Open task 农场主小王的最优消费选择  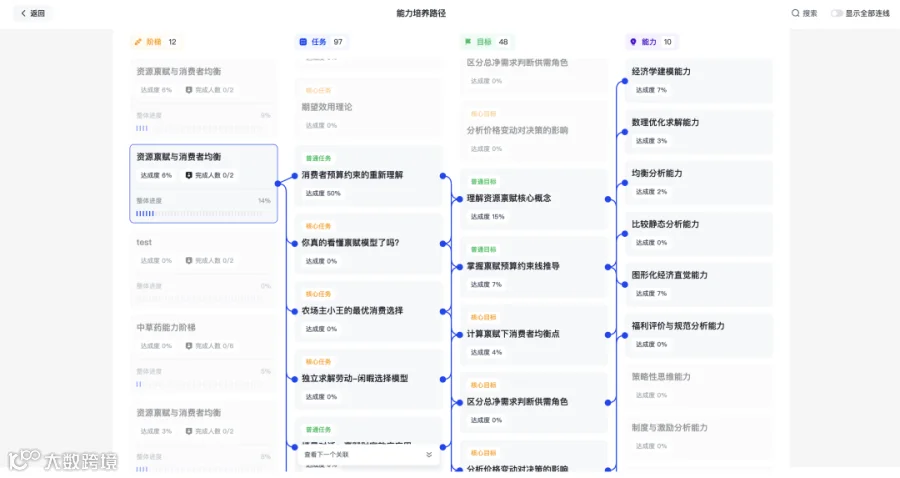point(368,311)
